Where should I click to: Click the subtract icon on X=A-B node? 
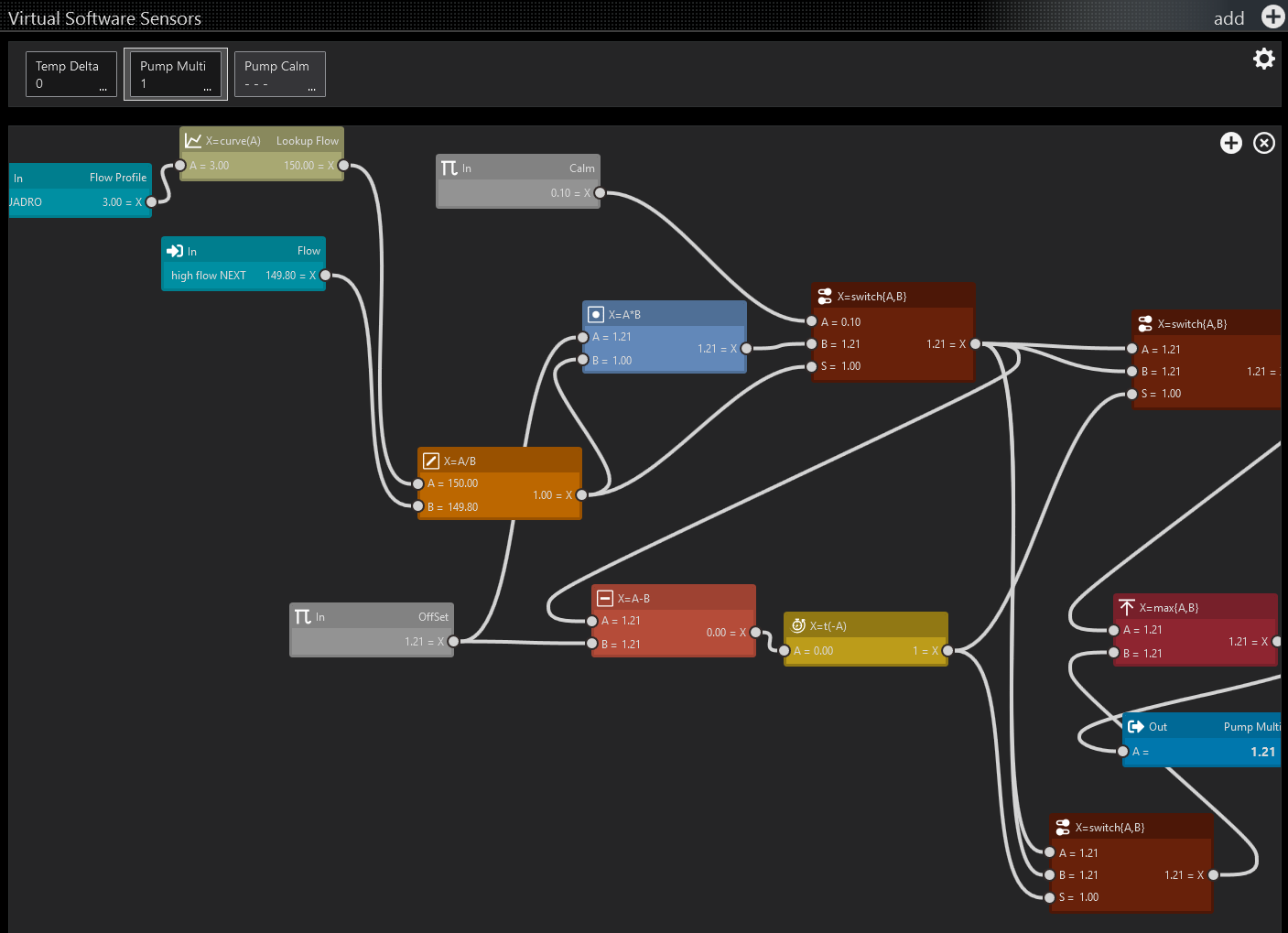605,599
